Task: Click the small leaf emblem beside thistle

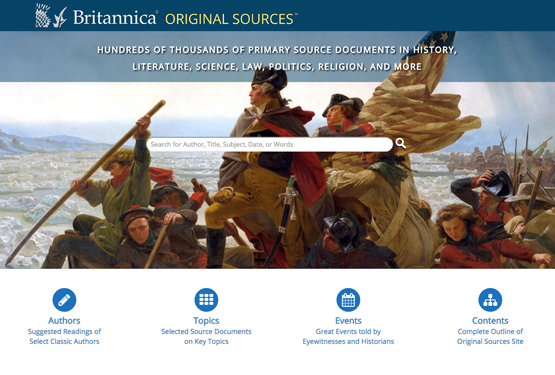Action: pyautogui.click(x=60, y=18)
